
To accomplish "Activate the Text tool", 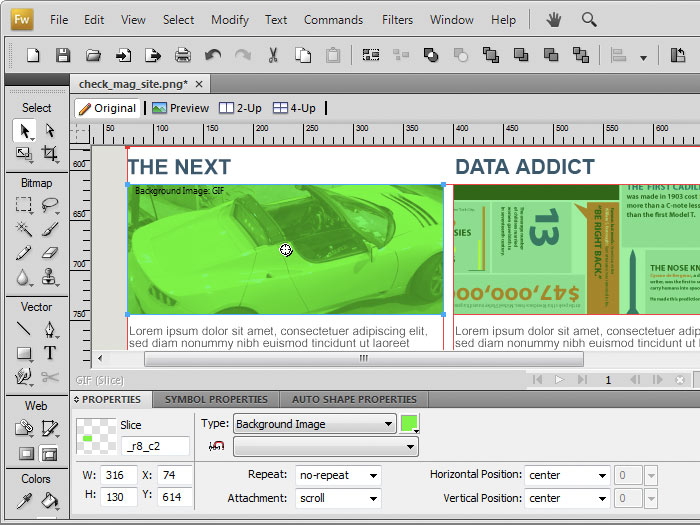I will [49, 353].
